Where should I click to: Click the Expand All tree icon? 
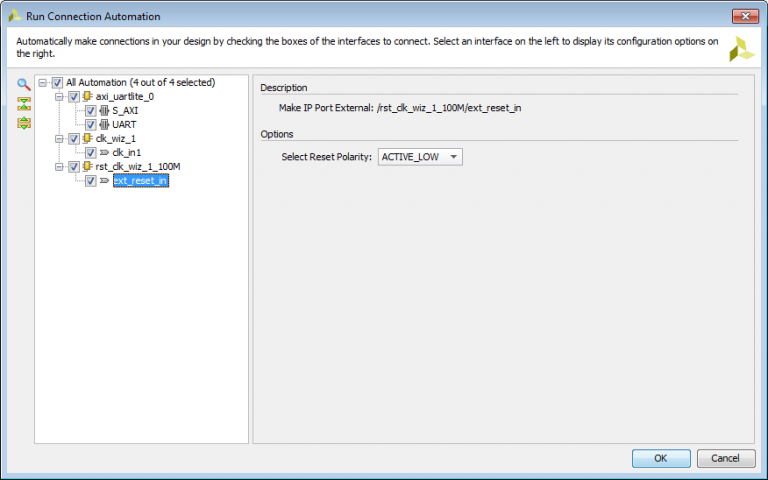tap(24, 123)
